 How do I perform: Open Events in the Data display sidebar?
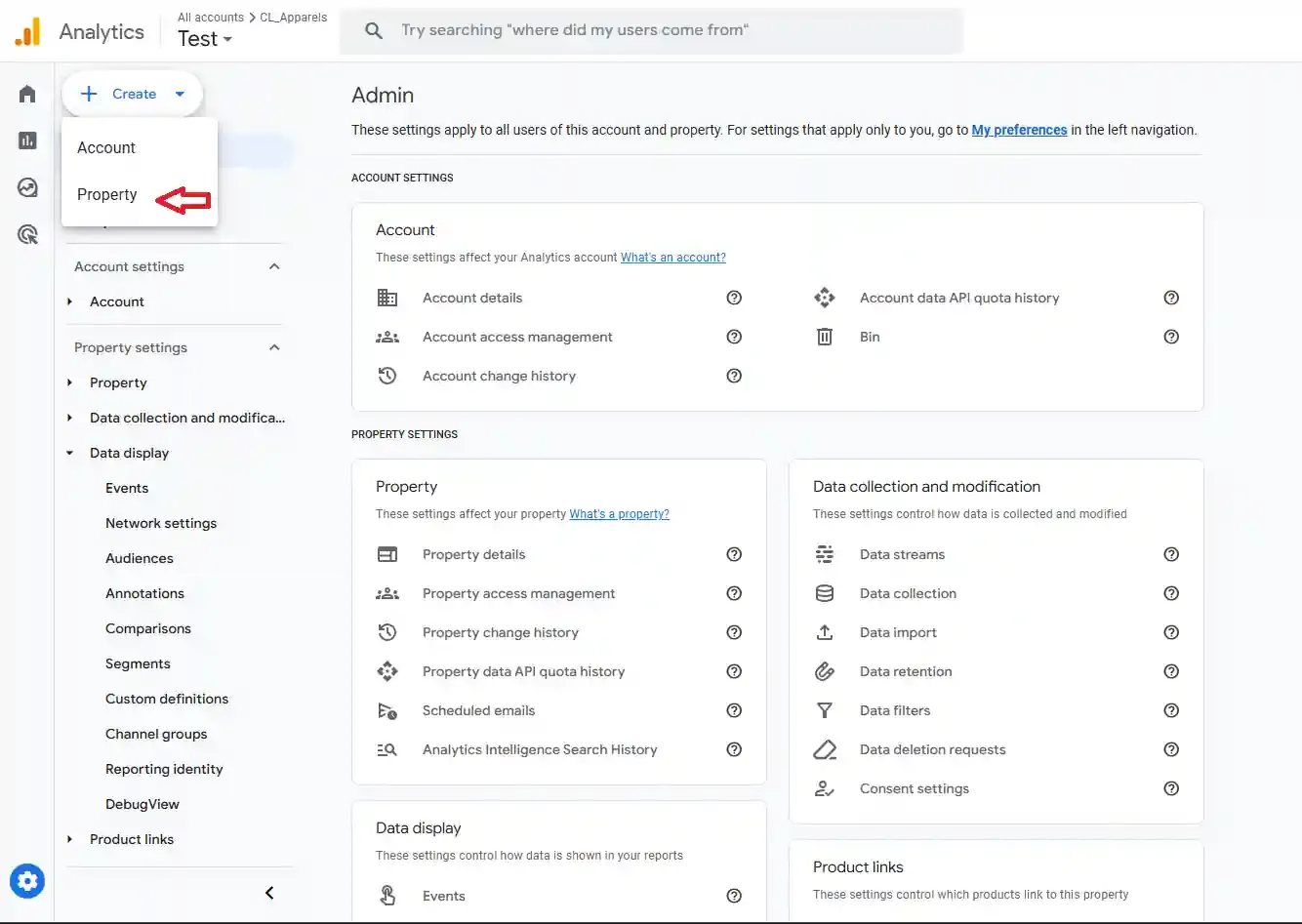click(x=127, y=488)
